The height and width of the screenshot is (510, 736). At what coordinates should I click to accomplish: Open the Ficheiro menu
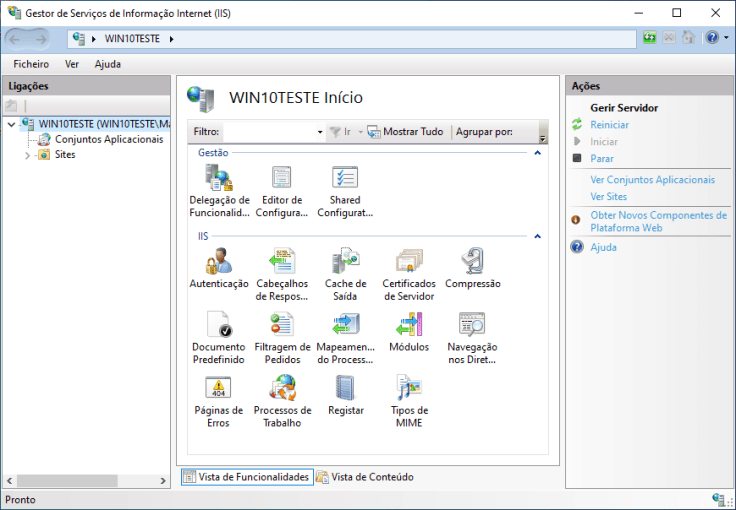click(x=31, y=64)
